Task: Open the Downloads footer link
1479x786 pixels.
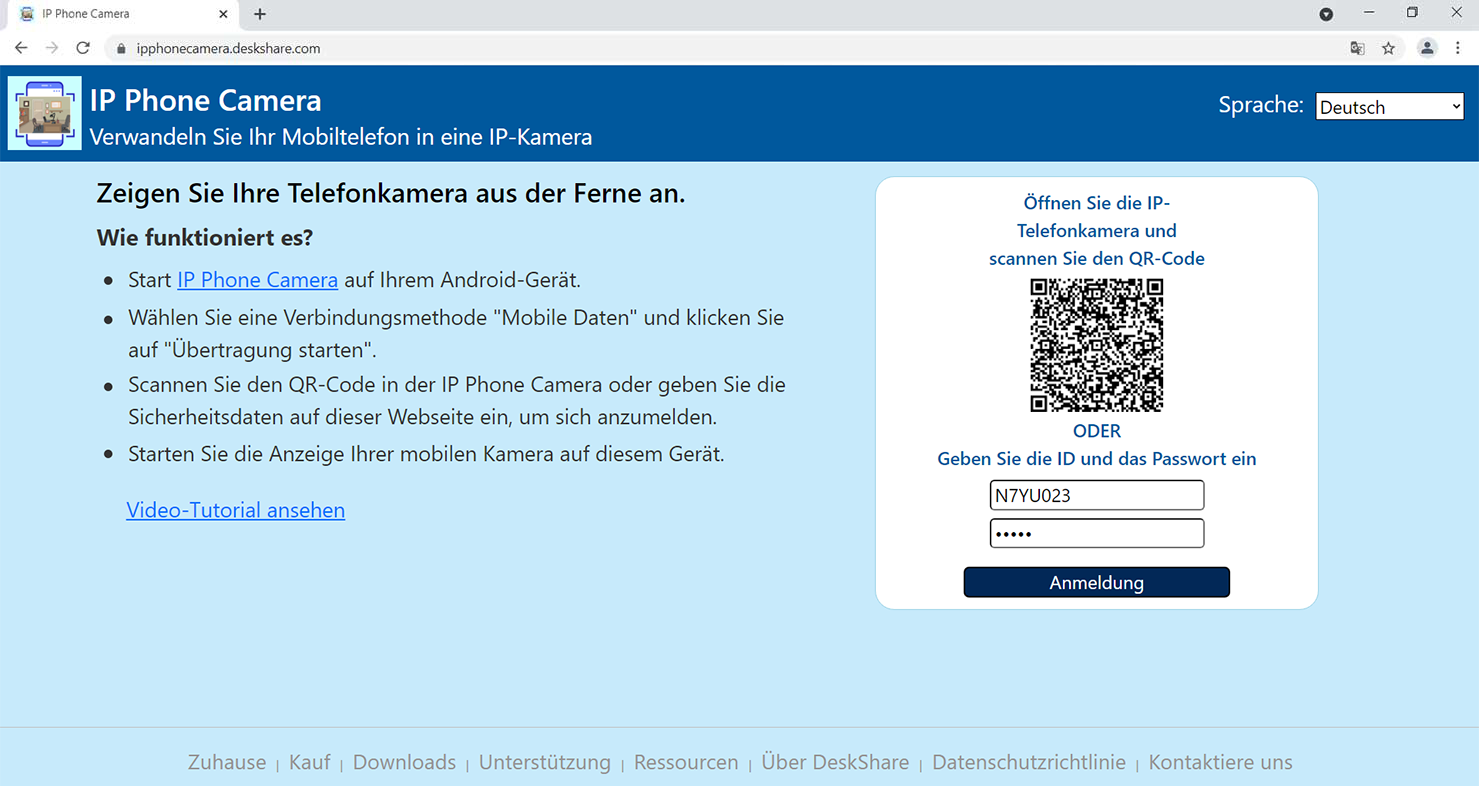Action: coord(404,762)
